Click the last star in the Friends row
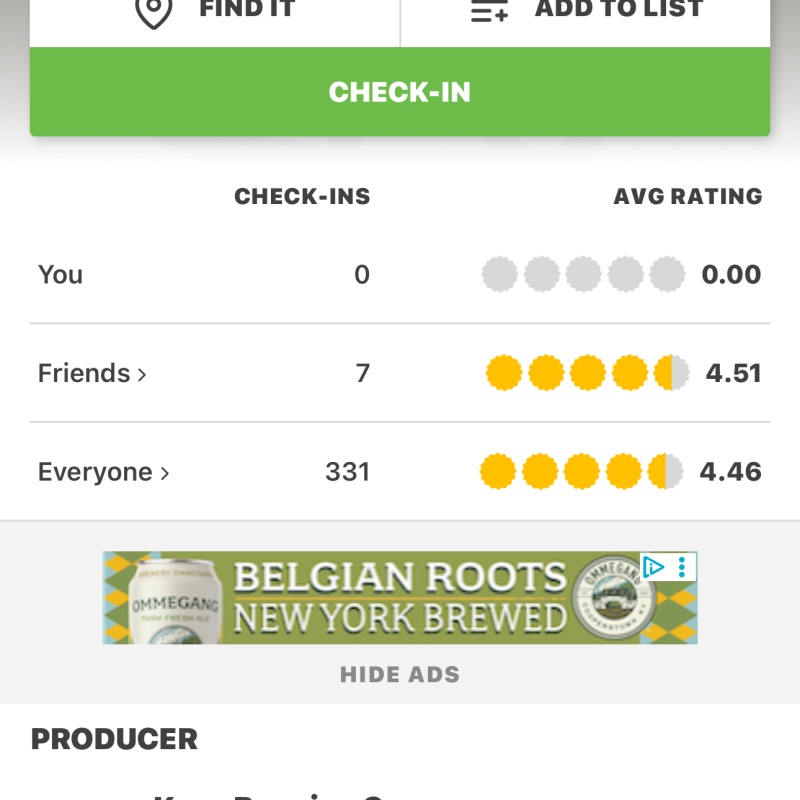 [671, 372]
